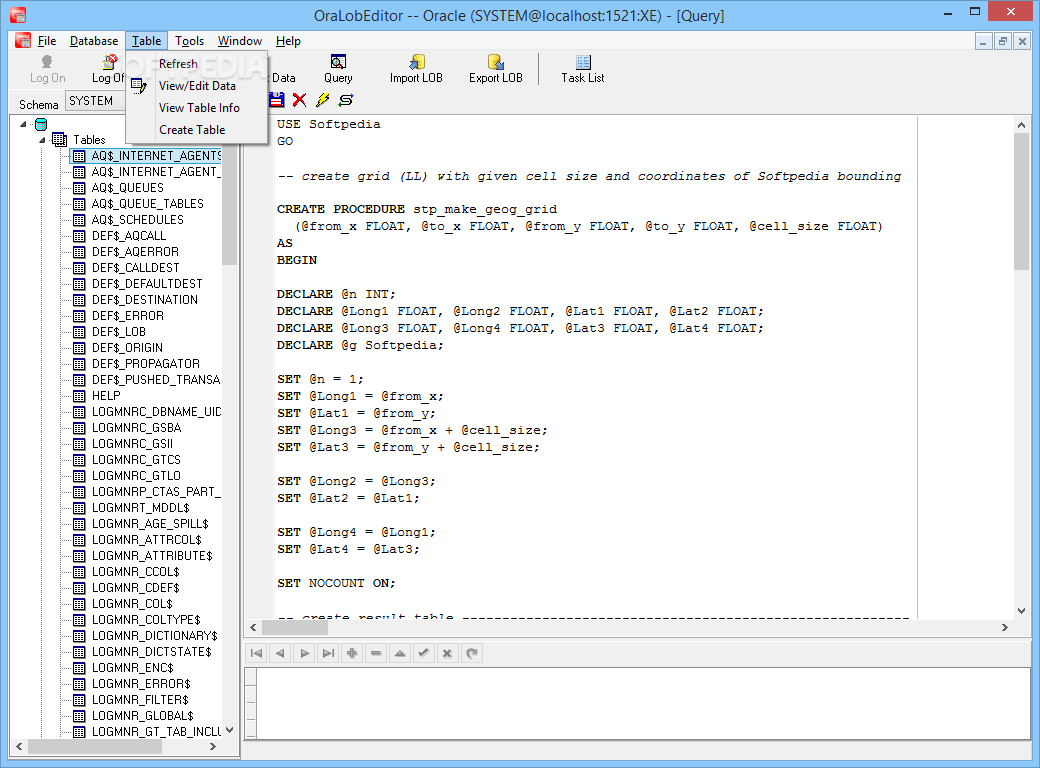Collapse the database root node

(23, 124)
